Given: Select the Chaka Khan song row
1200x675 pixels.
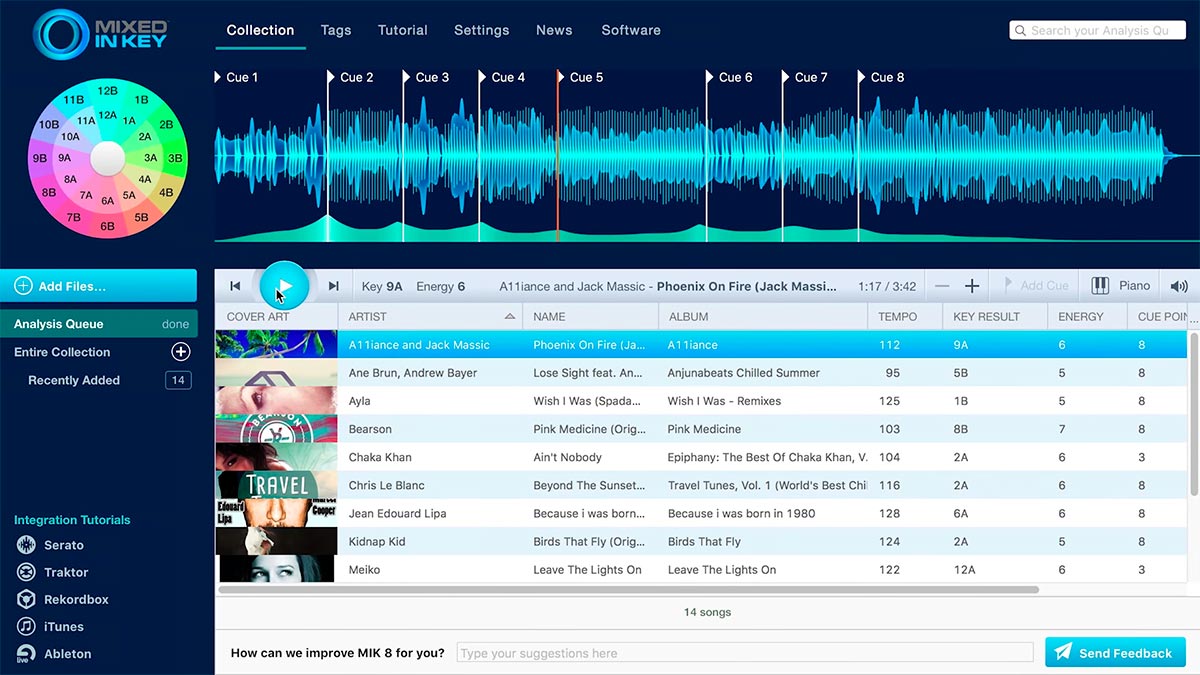Looking at the screenshot, I should coord(700,457).
